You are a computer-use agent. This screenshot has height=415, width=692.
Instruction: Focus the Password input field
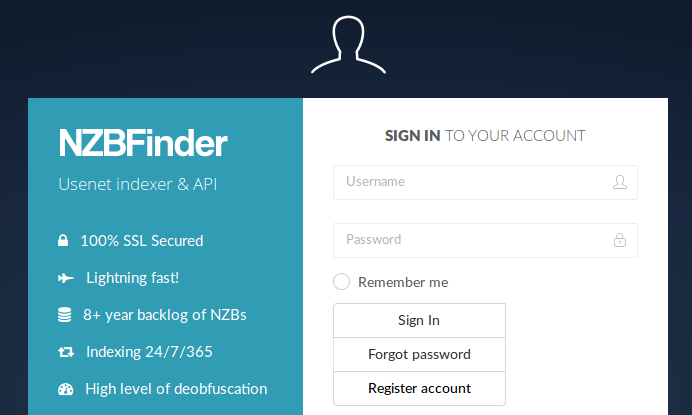click(485, 241)
